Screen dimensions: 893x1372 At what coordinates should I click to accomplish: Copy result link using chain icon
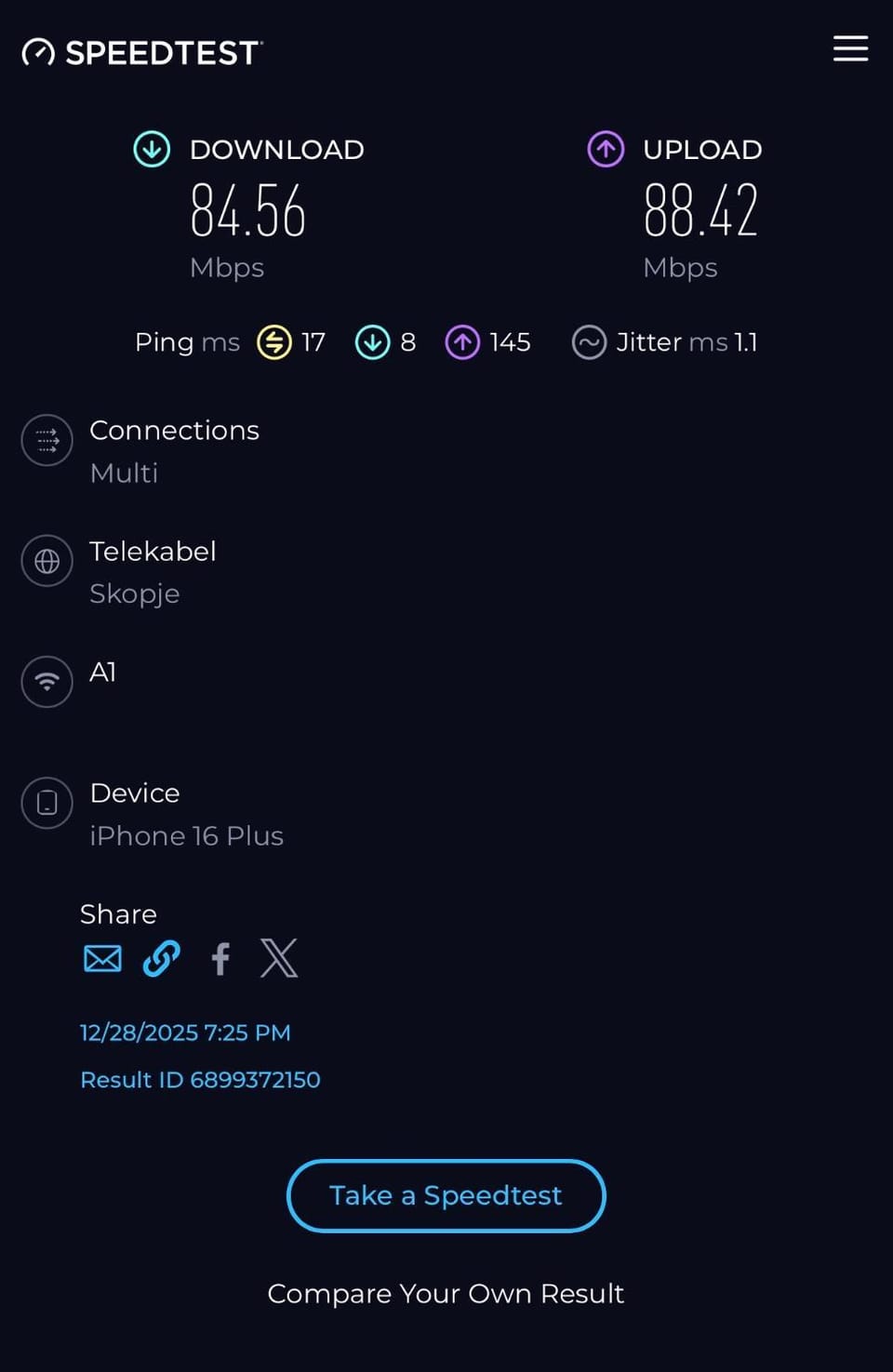click(162, 958)
